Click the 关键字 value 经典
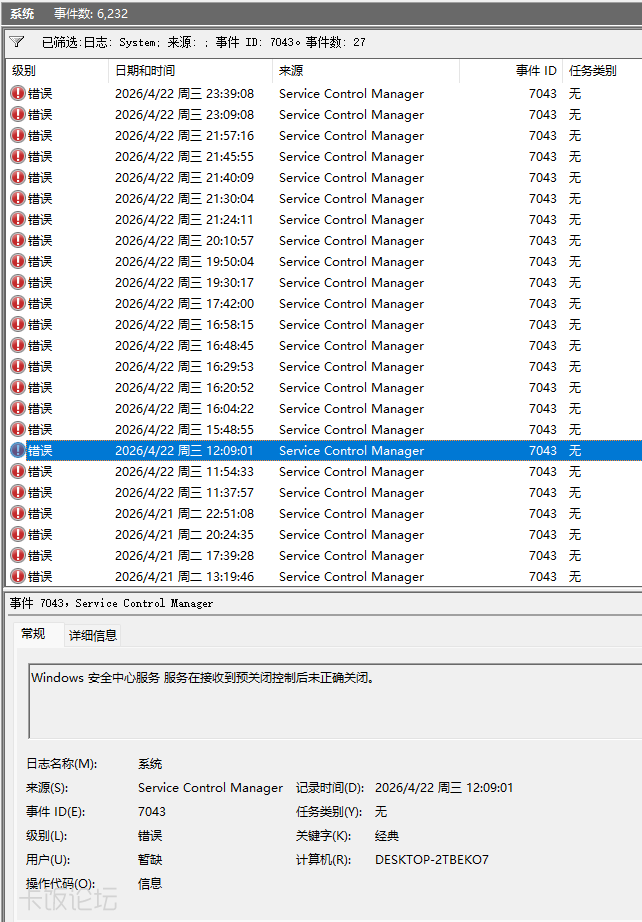The width and height of the screenshot is (642, 922). pyautogui.click(x=387, y=836)
